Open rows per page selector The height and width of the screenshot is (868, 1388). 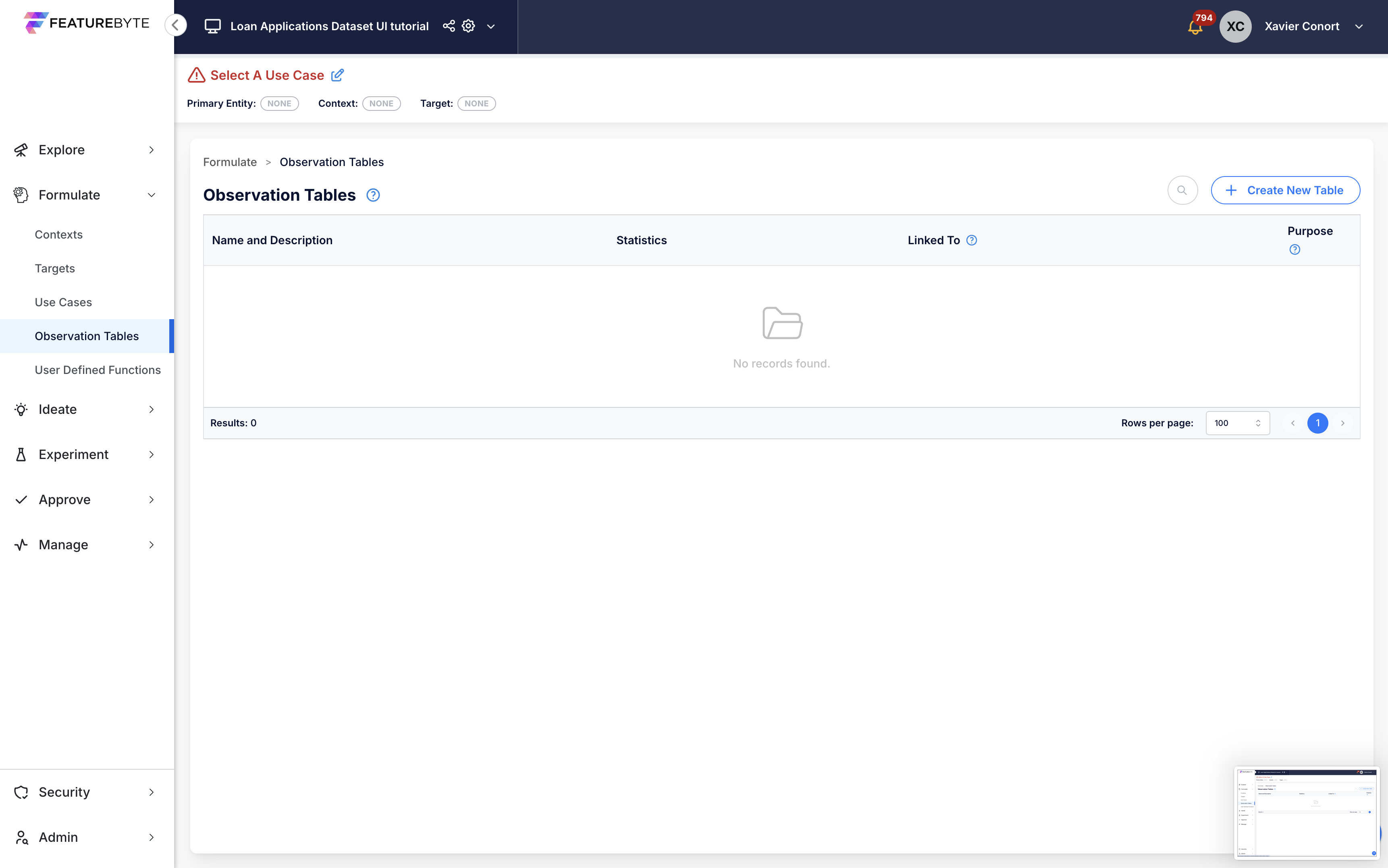coord(1238,423)
